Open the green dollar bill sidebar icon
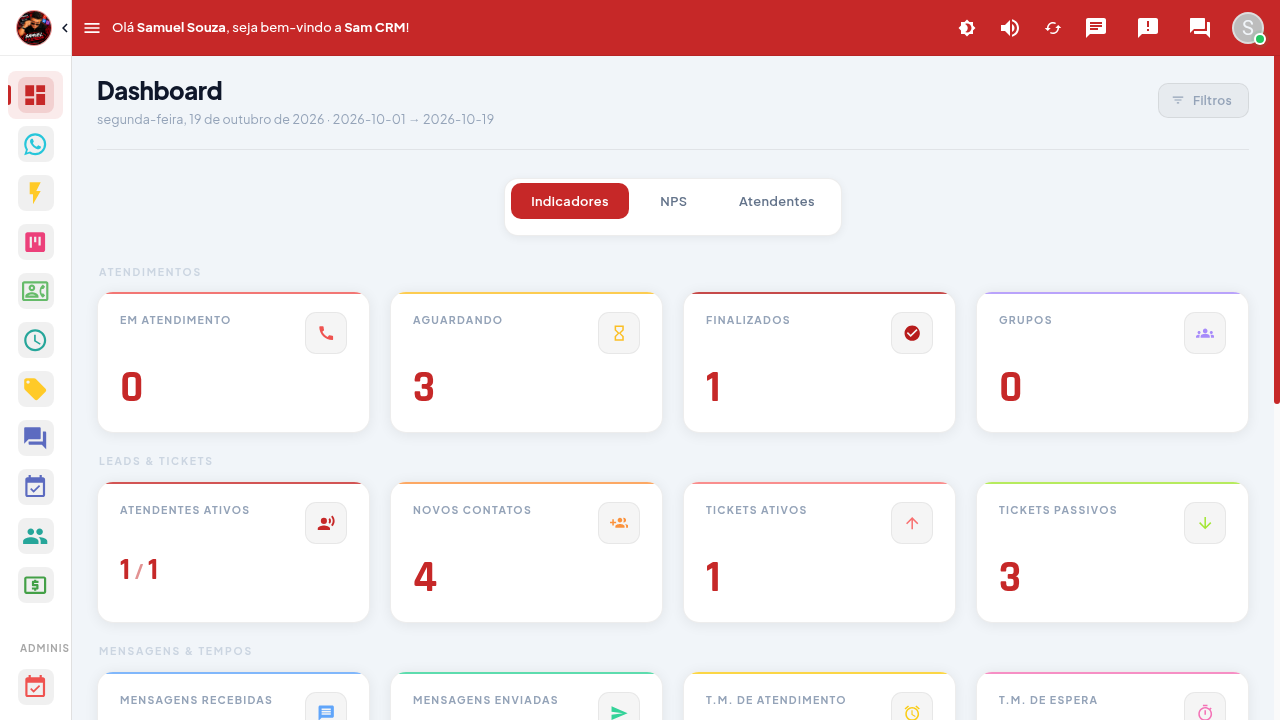Viewport: 1280px width, 720px height. pyautogui.click(x=36, y=585)
